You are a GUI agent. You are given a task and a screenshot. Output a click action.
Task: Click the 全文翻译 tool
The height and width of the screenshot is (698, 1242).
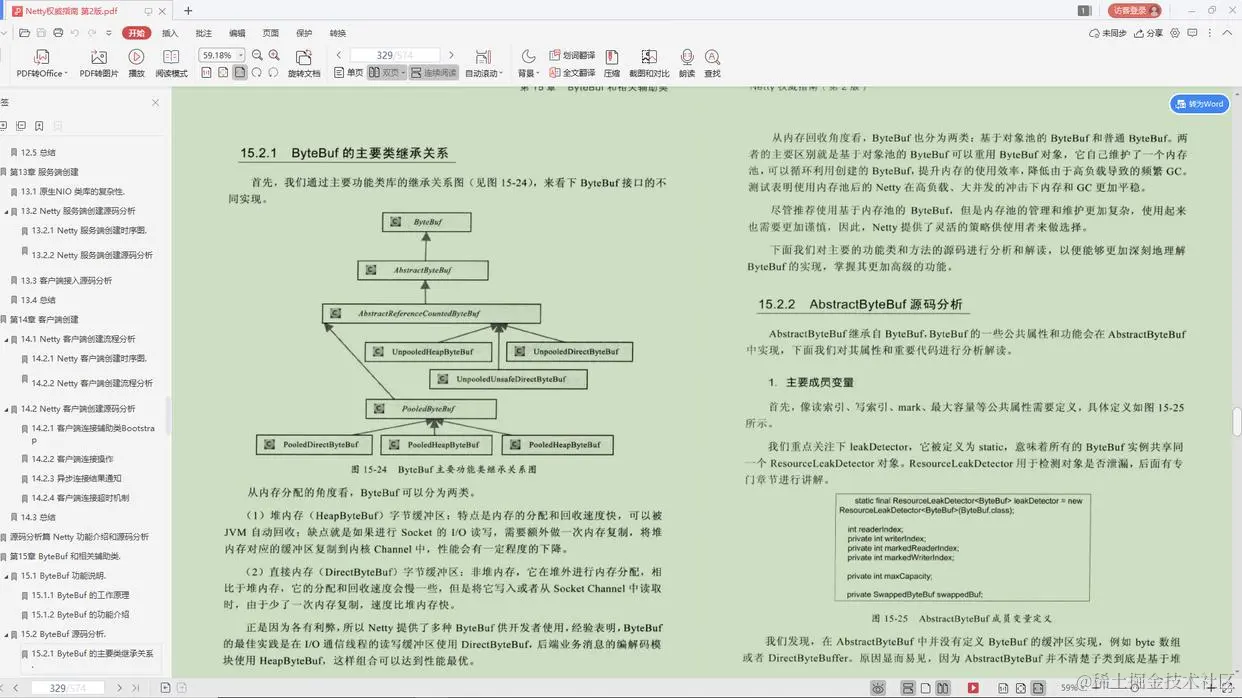(572, 73)
